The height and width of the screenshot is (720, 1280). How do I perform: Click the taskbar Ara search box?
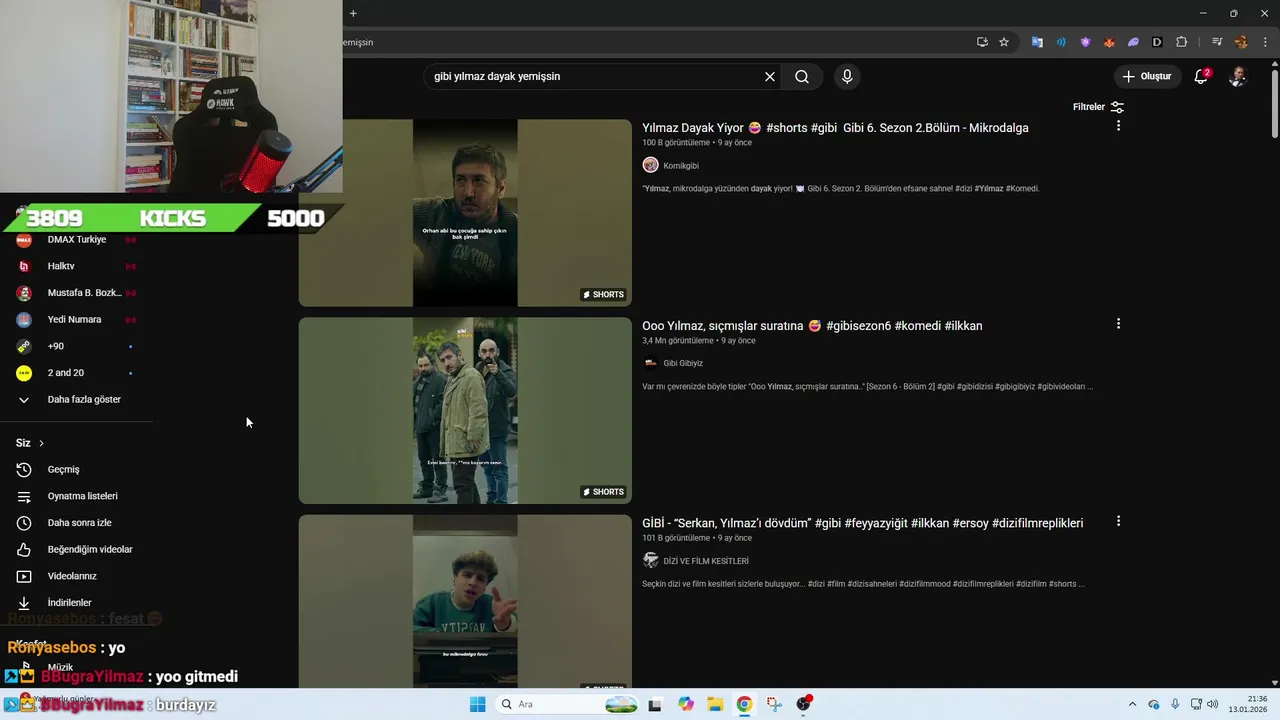coord(568,704)
